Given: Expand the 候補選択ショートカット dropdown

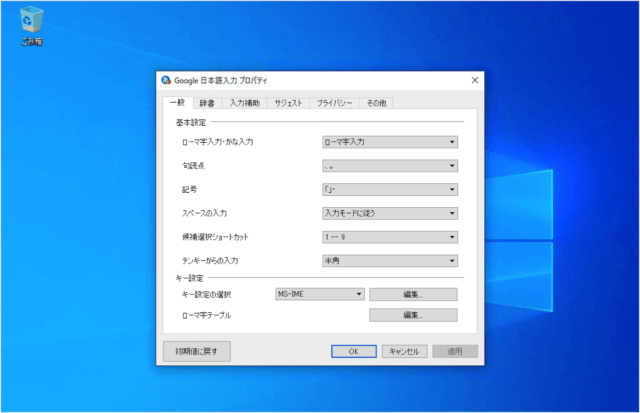Looking at the screenshot, I should point(389,237).
